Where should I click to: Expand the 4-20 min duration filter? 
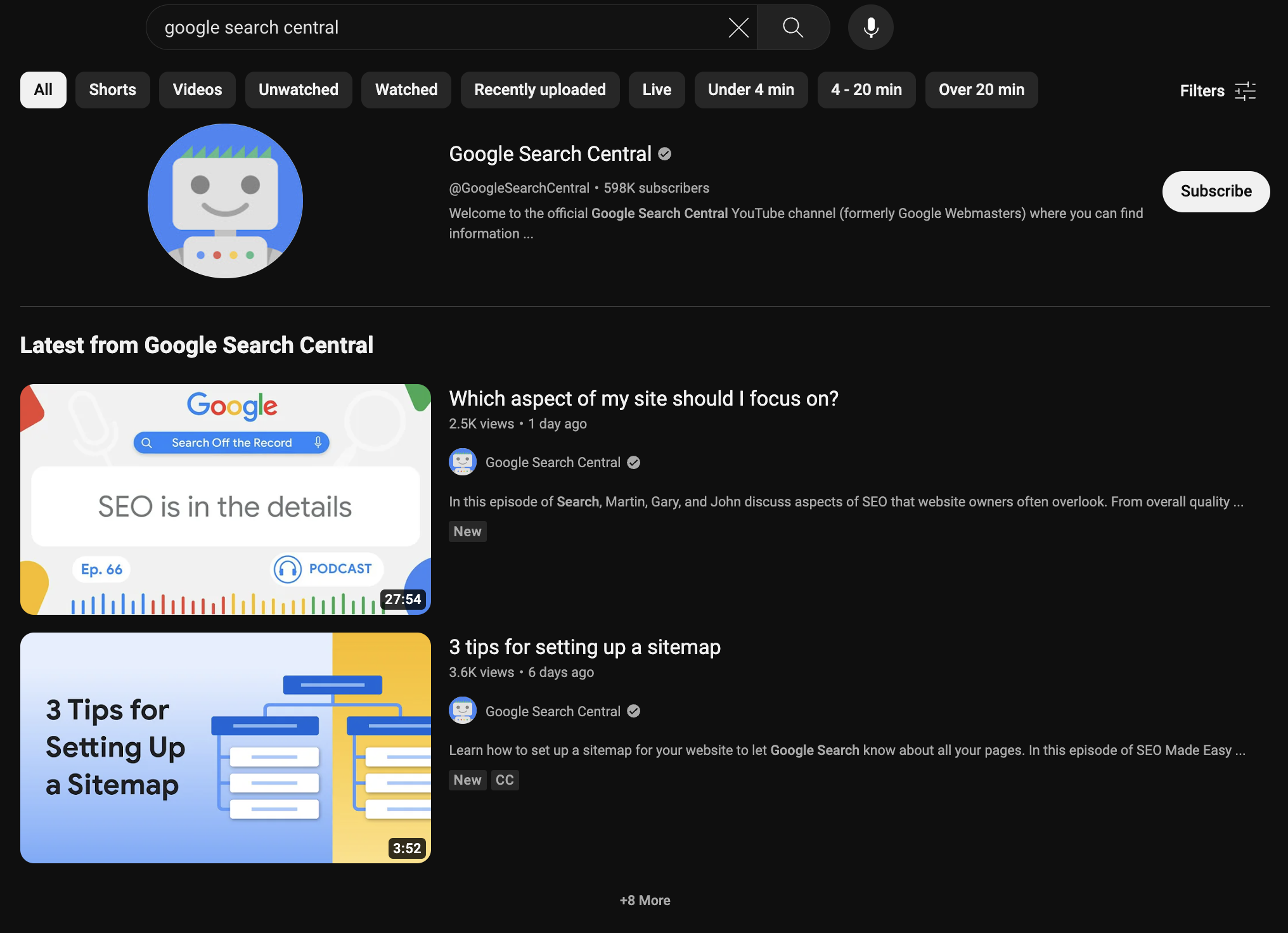point(866,90)
